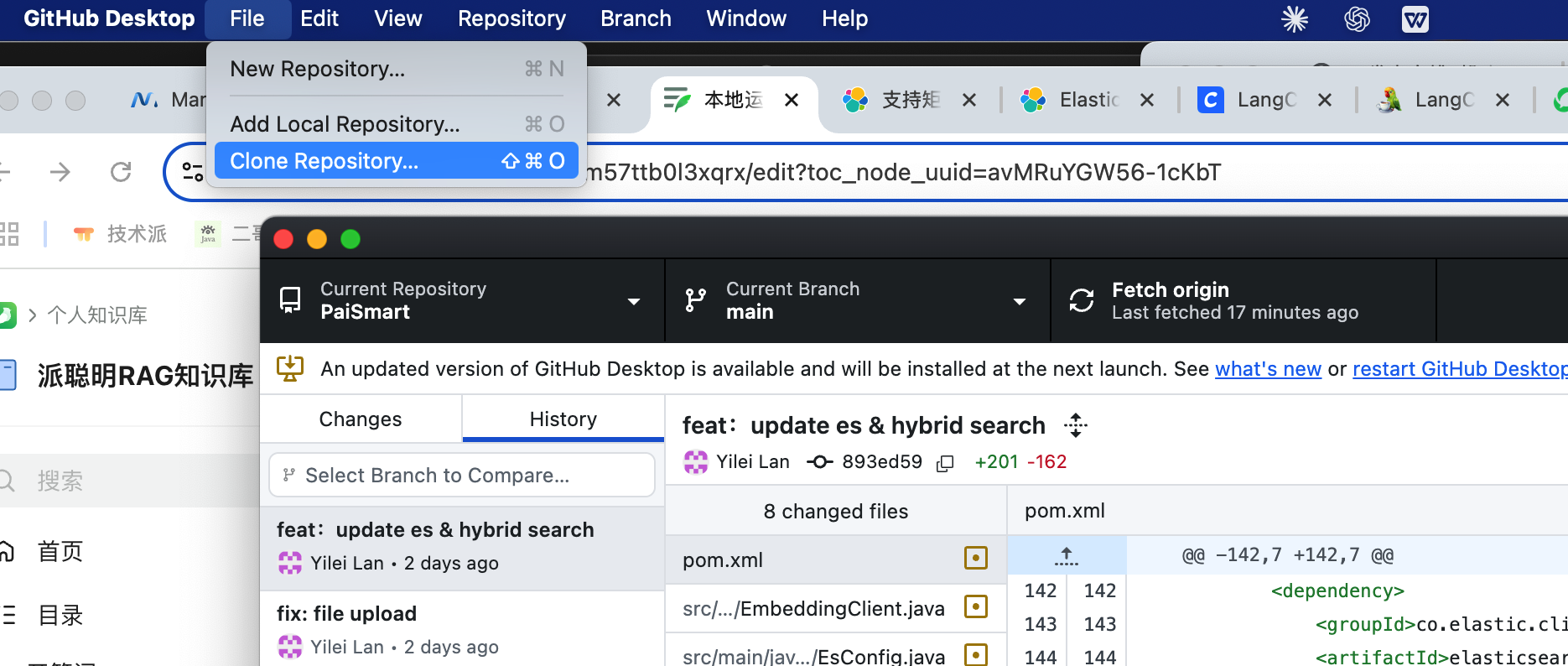This screenshot has height=666, width=1568.
Task: Copy commit SHA 893ed59 icon
Action: click(x=945, y=463)
